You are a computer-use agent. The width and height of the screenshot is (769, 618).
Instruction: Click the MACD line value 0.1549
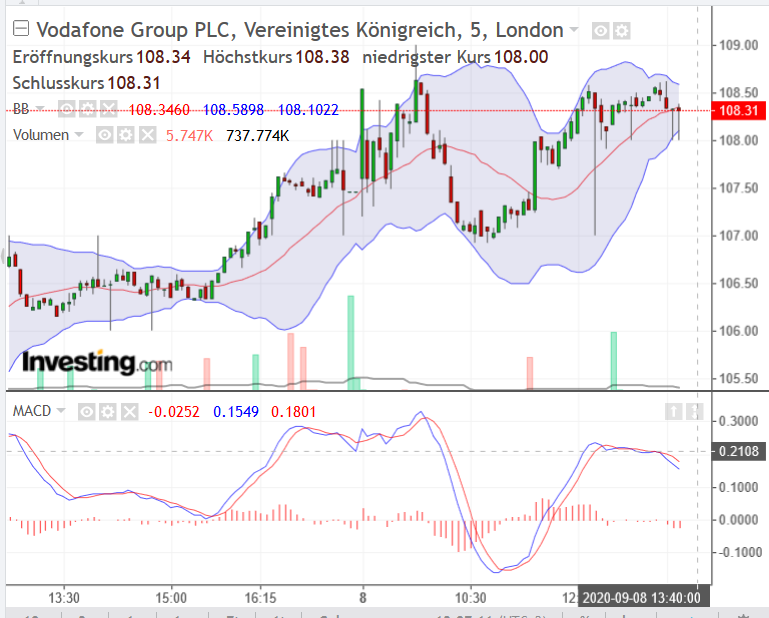(x=236, y=412)
